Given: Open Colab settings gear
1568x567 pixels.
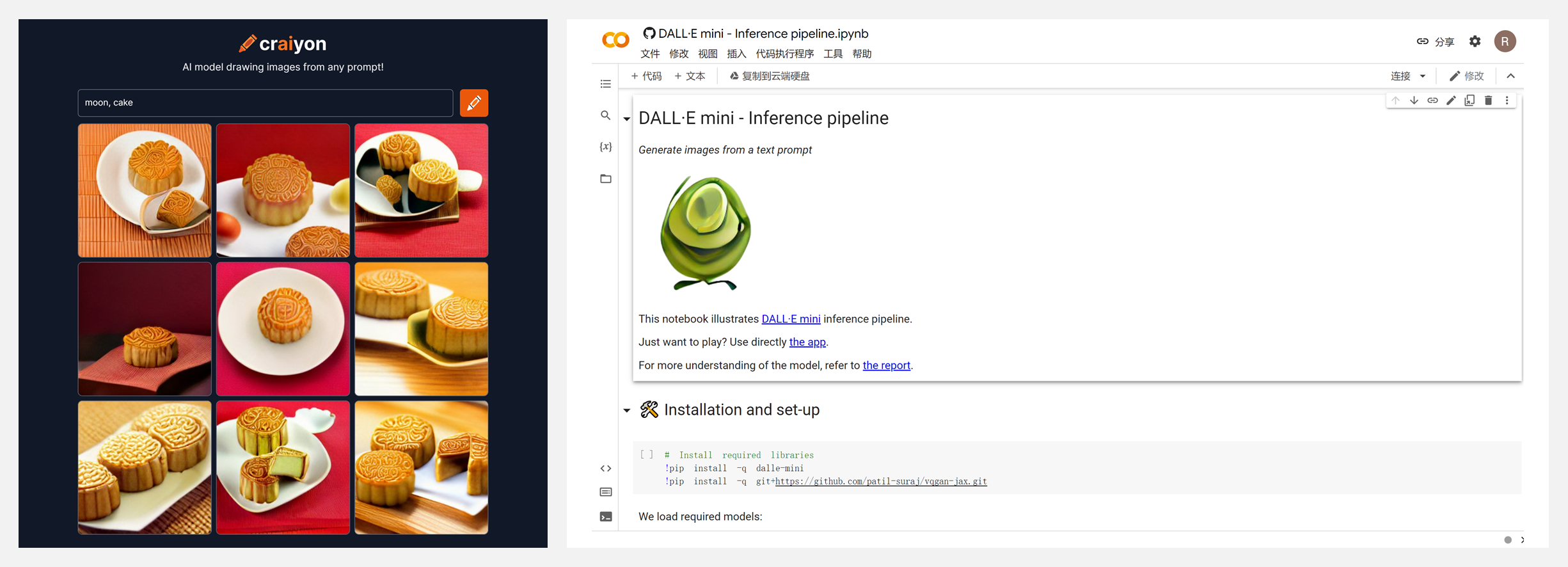Looking at the screenshot, I should (1475, 42).
